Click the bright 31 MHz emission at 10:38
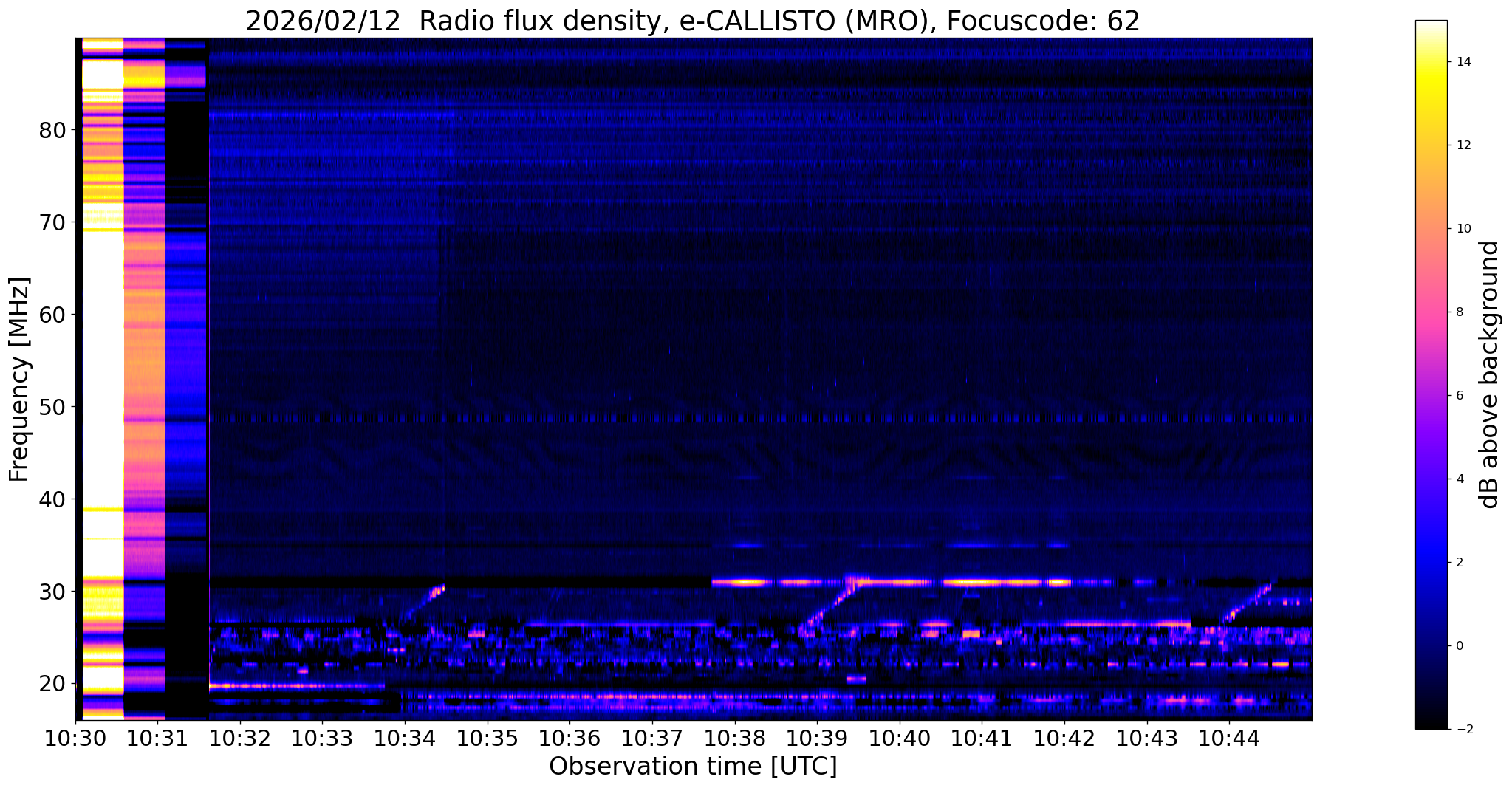The width and height of the screenshot is (1512, 788). (746, 582)
